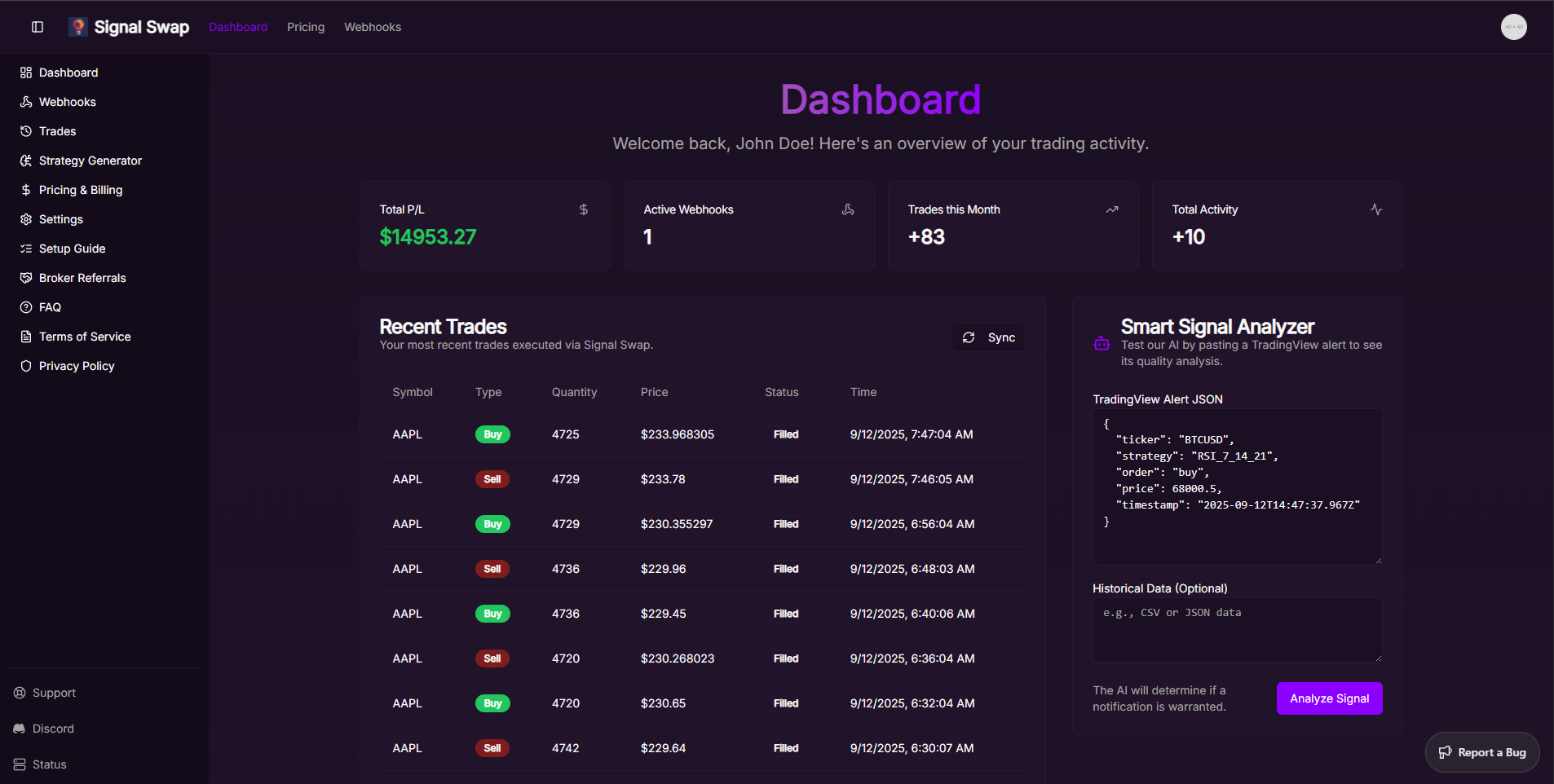Click the FAQ question-mark icon
Image resolution: width=1554 pixels, height=784 pixels.
click(25, 306)
